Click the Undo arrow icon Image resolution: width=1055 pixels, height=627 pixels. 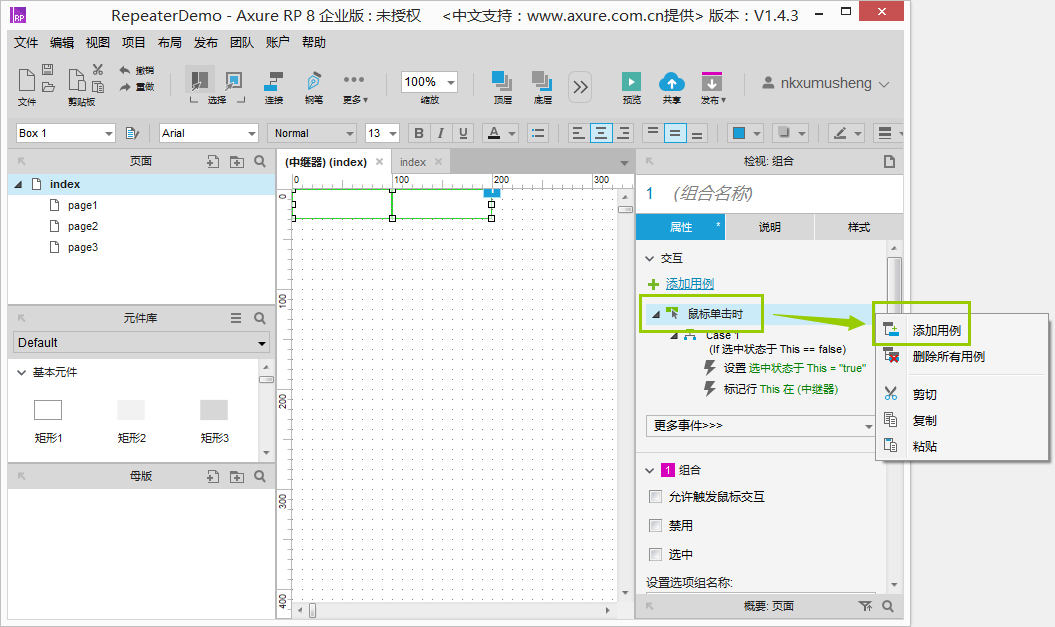pyautogui.click(x=125, y=70)
